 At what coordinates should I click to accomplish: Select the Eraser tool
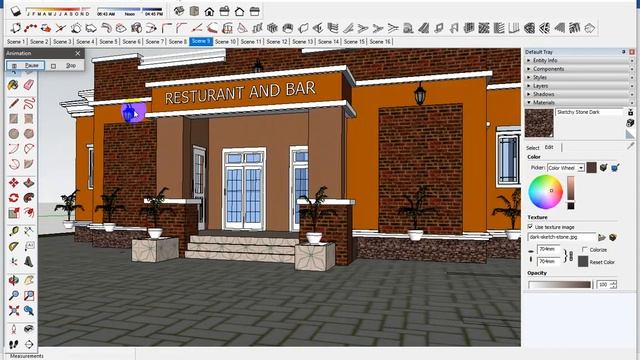(29, 85)
